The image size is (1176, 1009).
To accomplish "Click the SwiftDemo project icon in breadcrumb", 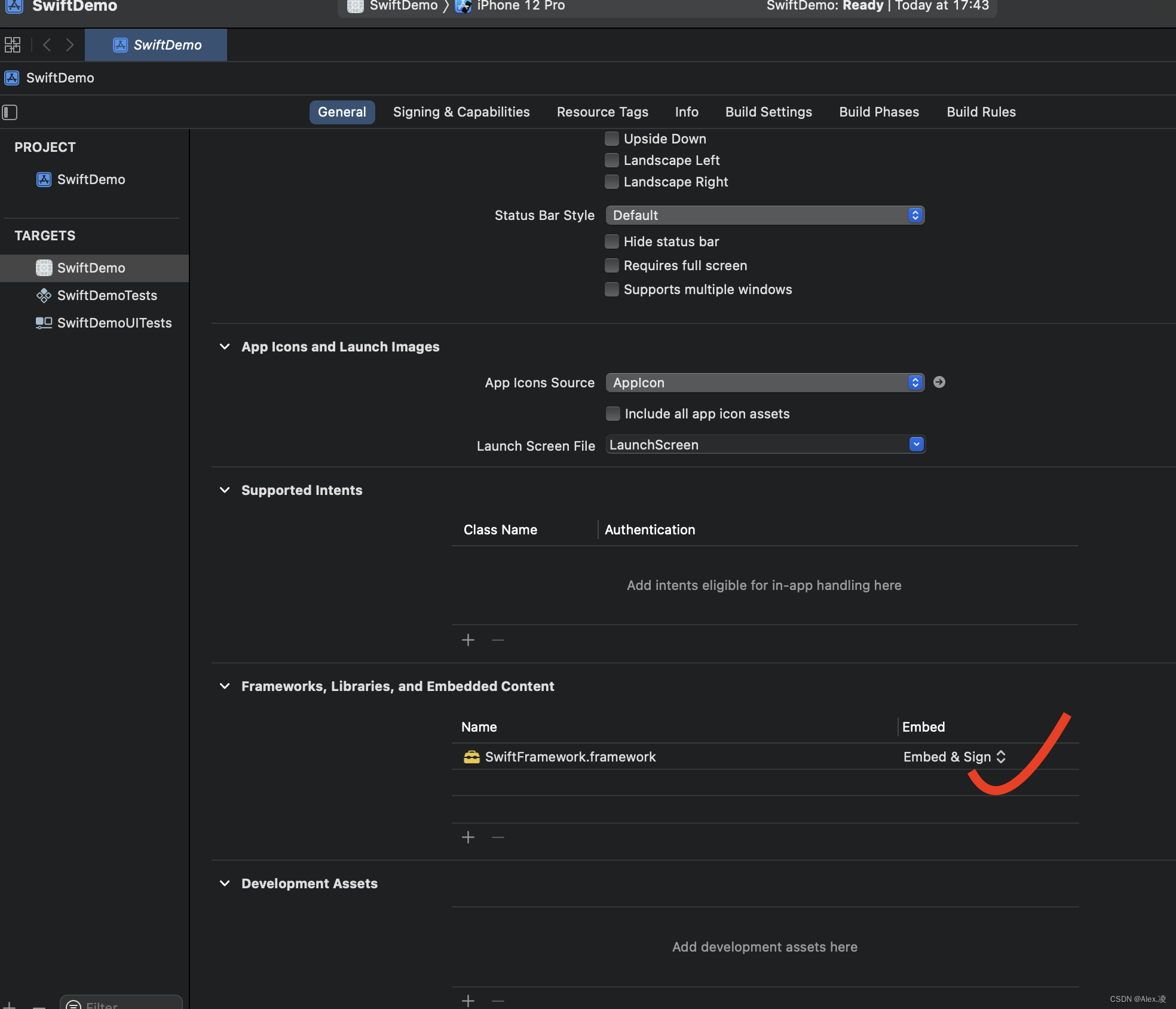I will coord(12,78).
